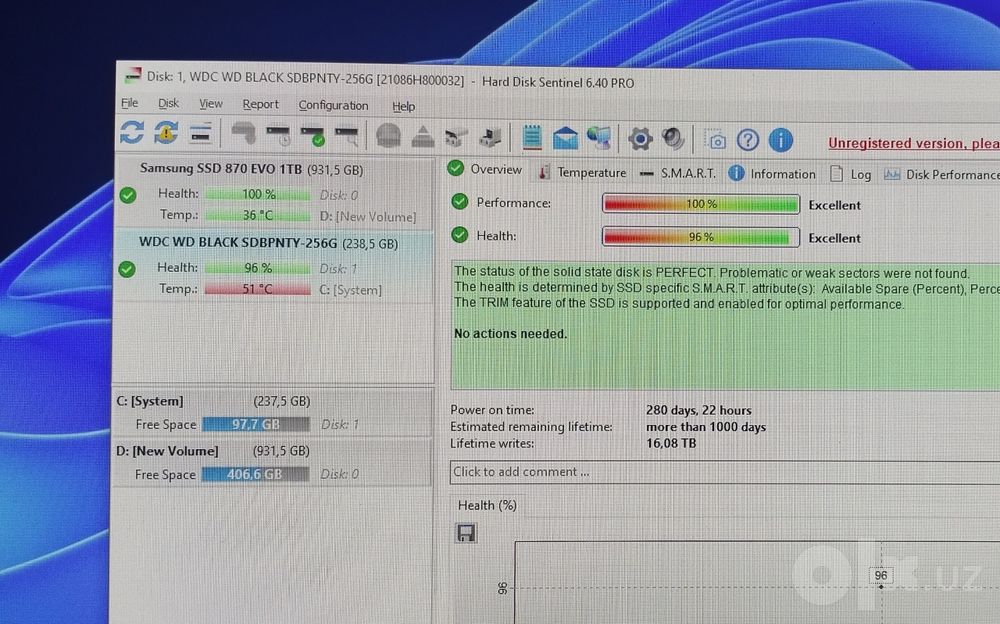1000x624 pixels.
Task: Click 'D: [New Volume]' label under Samsung disk
Action: [x=367, y=217]
